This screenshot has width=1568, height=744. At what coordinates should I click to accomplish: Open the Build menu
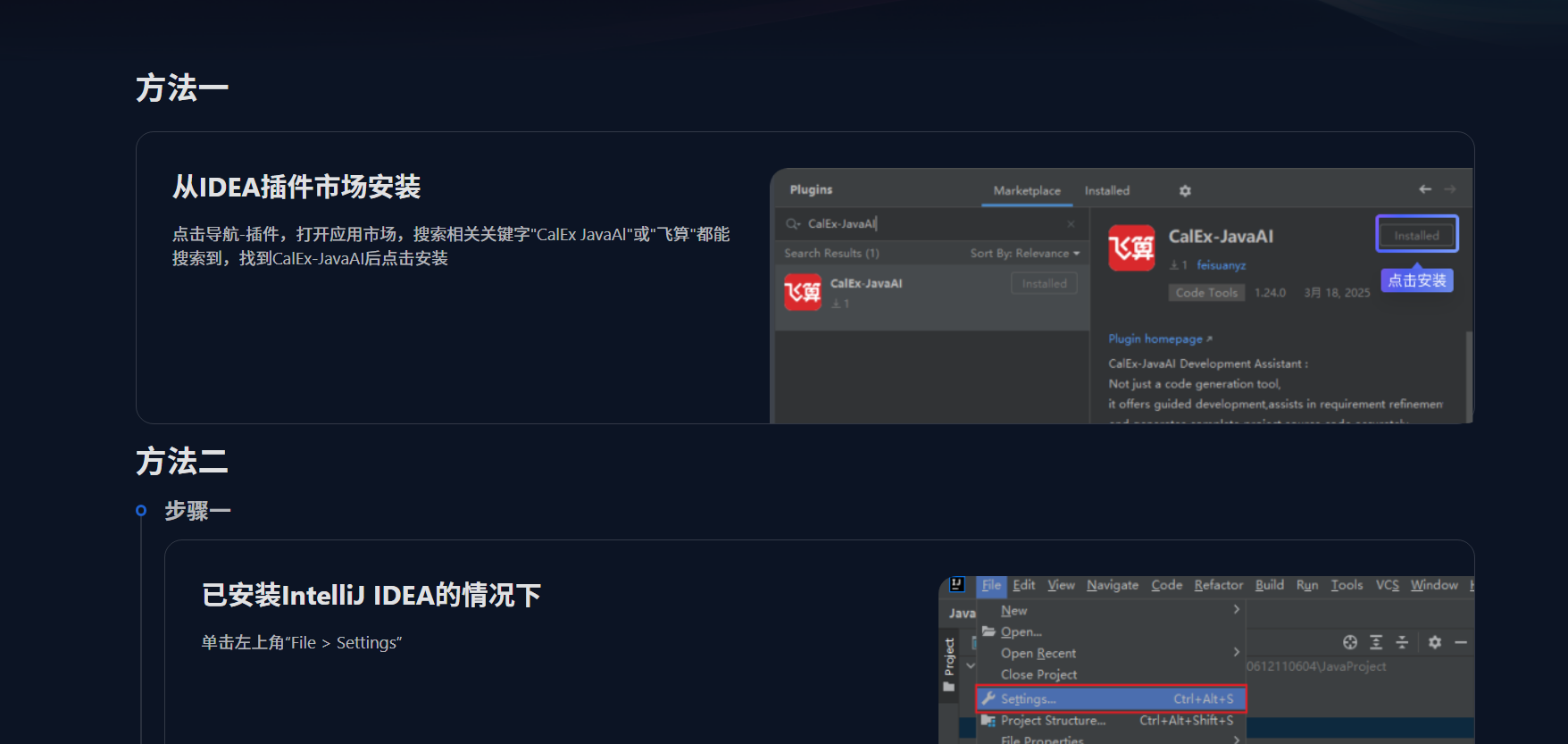pyautogui.click(x=1270, y=585)
